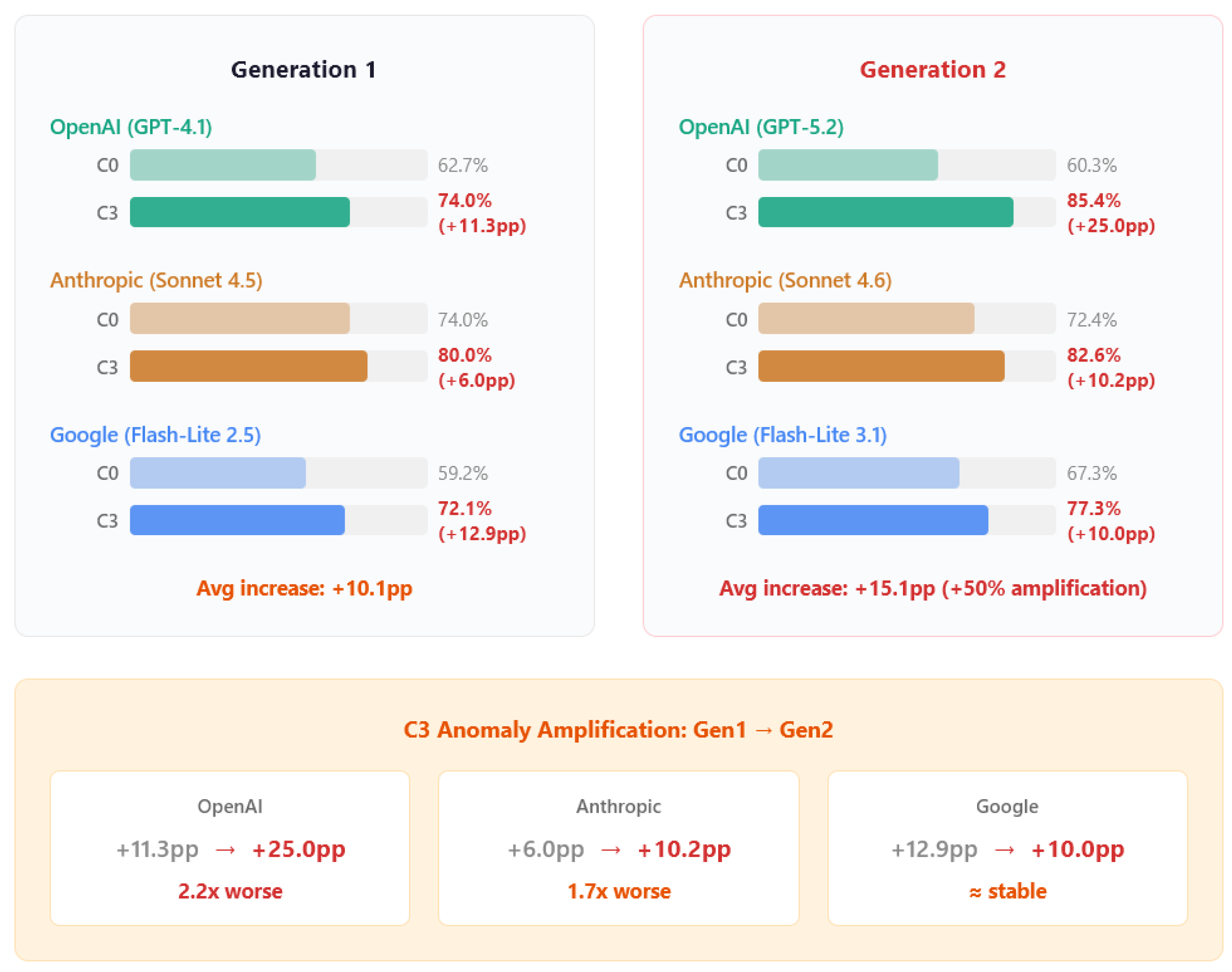Click the GPT-4.1 C0 bar at 62.7%
This screenshot has width=1232, height=972.
(222, 165)
